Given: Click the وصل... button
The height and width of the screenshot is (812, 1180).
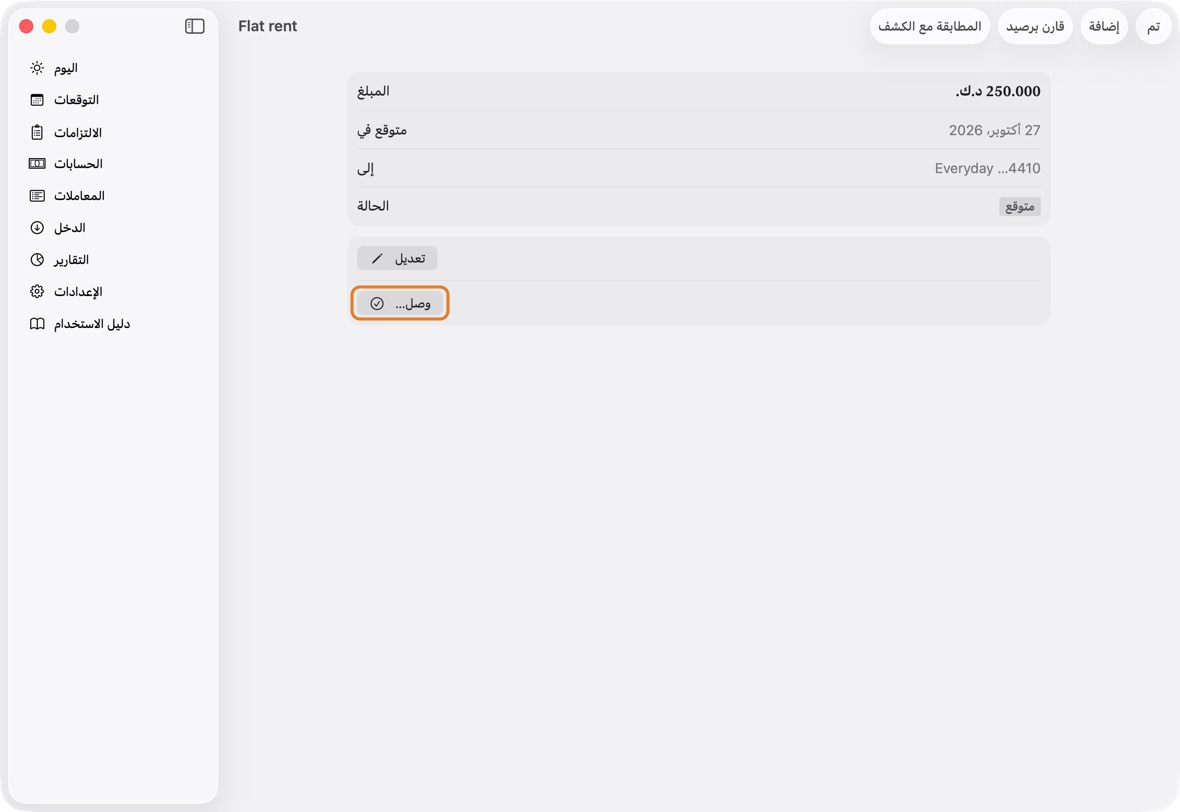Looking at the screenshot, I should (400, 303).
